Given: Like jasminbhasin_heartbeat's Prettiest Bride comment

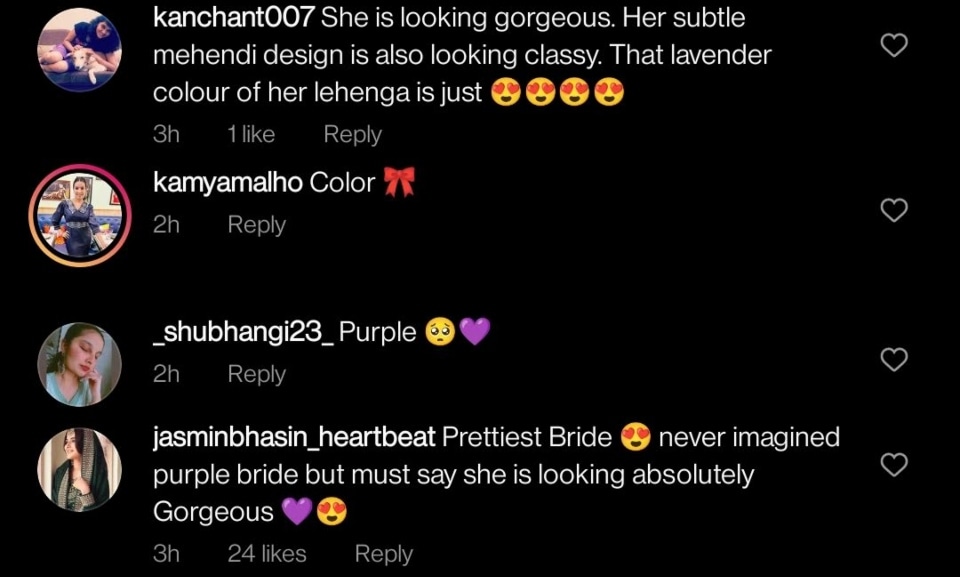Looking at the screenshot, I should pyautogui.click(x=894, y=465).
